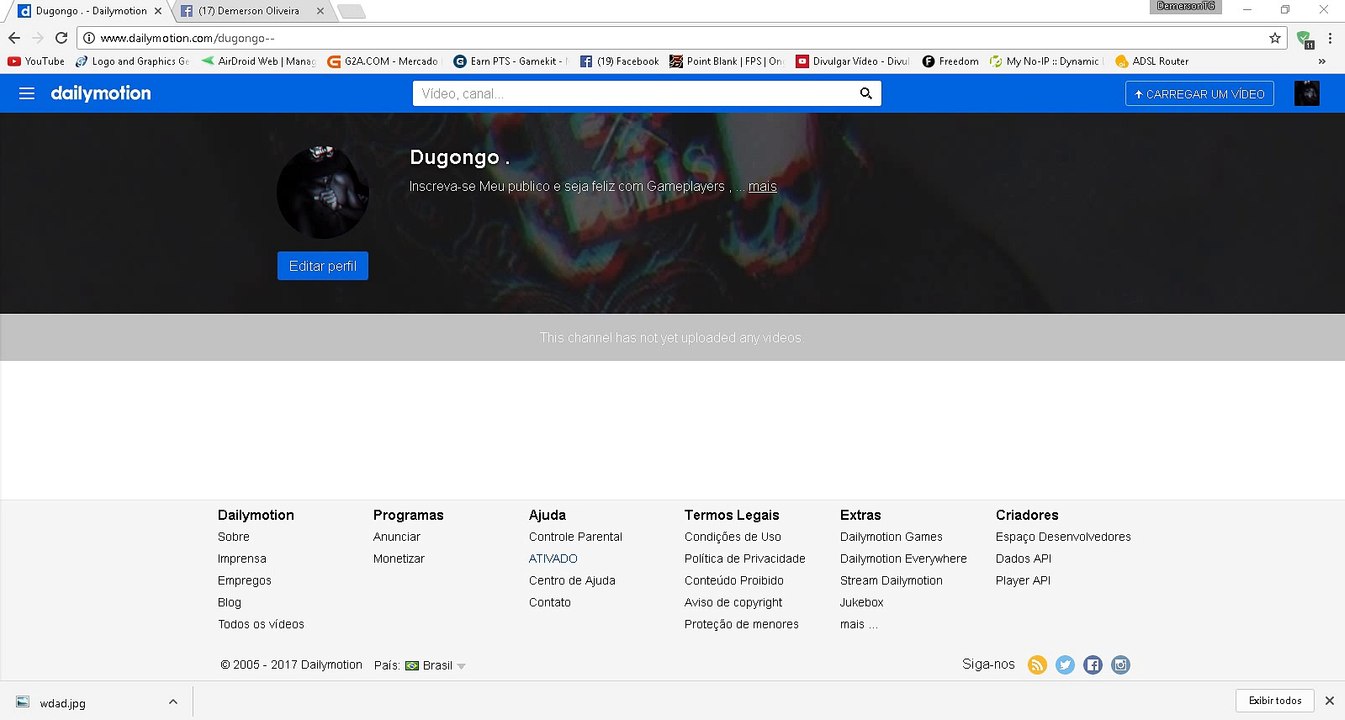Open the downloaded wdad.jpg file
The width and height of the screenshot is (1345, 720).
point(63,702)
